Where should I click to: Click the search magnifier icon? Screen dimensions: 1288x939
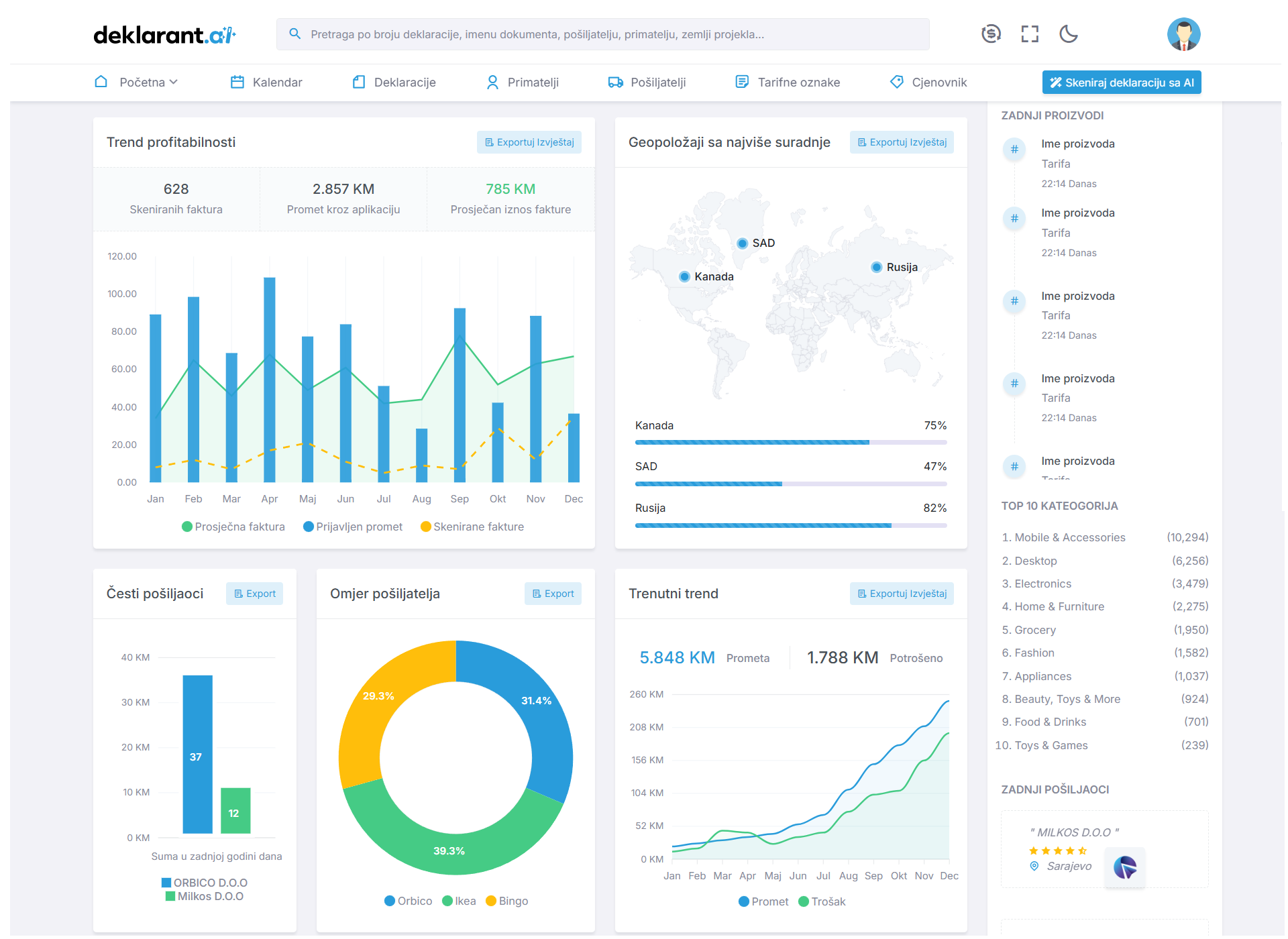click(x=294, y=34)
